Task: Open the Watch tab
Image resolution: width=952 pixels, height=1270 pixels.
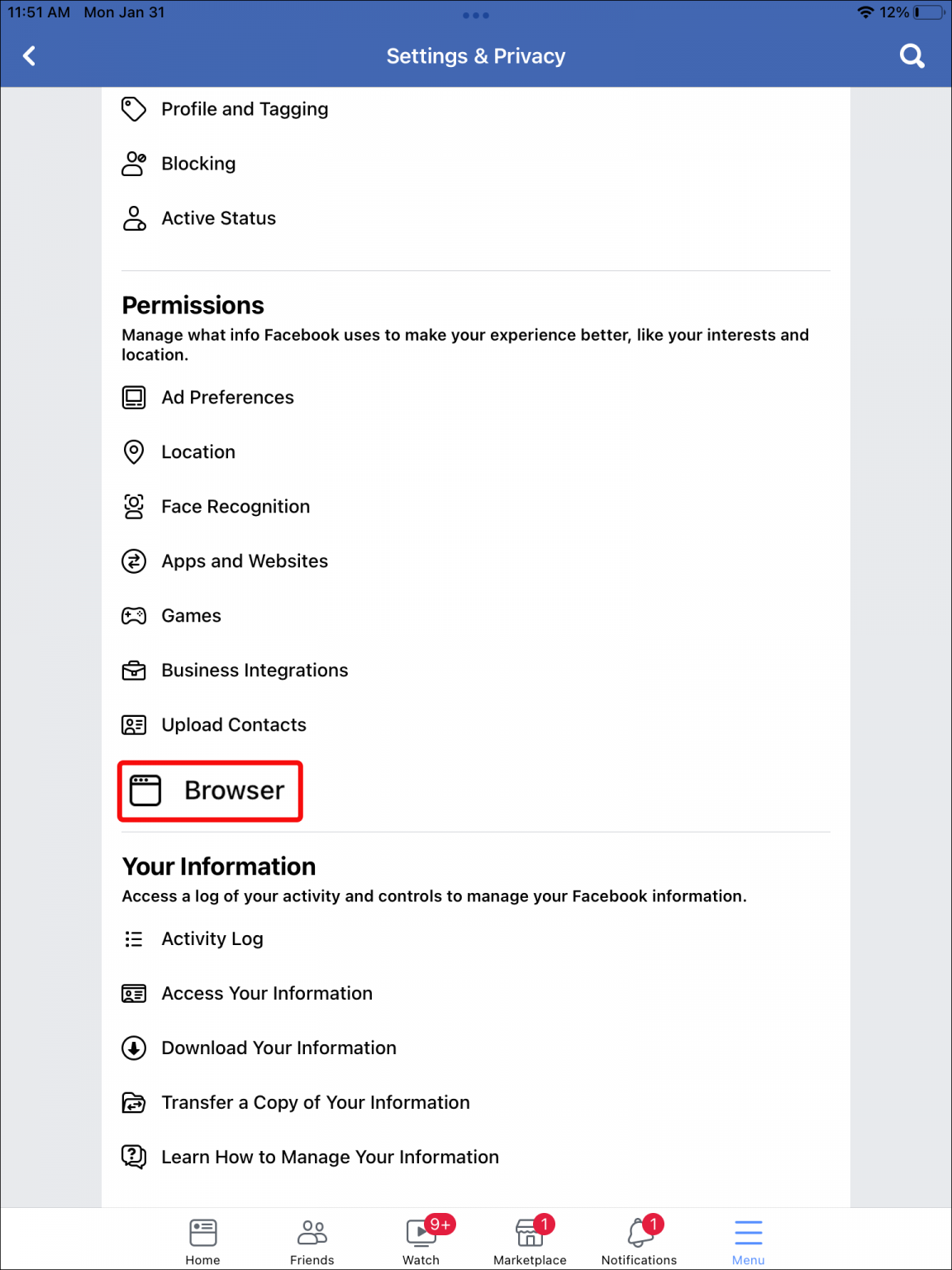Action: point(421,1238)
